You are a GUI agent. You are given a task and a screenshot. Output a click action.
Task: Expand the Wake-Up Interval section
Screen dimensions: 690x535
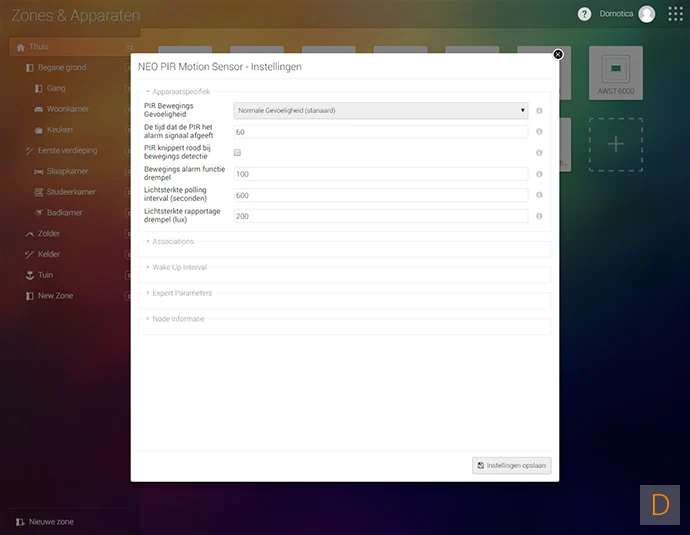pos(176,267)
